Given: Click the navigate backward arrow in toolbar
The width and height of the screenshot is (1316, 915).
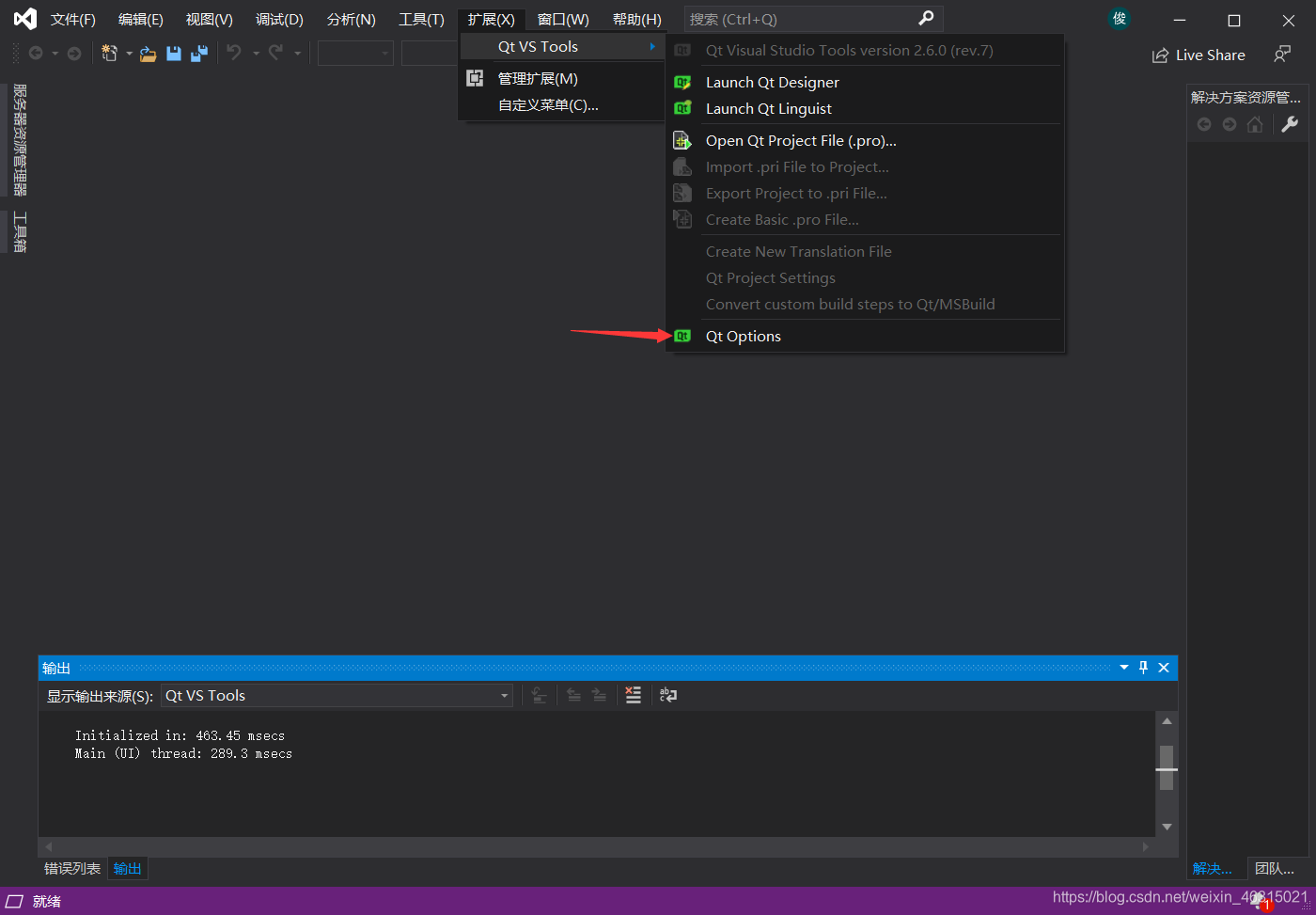Looking at the screenshot, I should point(36,54).
